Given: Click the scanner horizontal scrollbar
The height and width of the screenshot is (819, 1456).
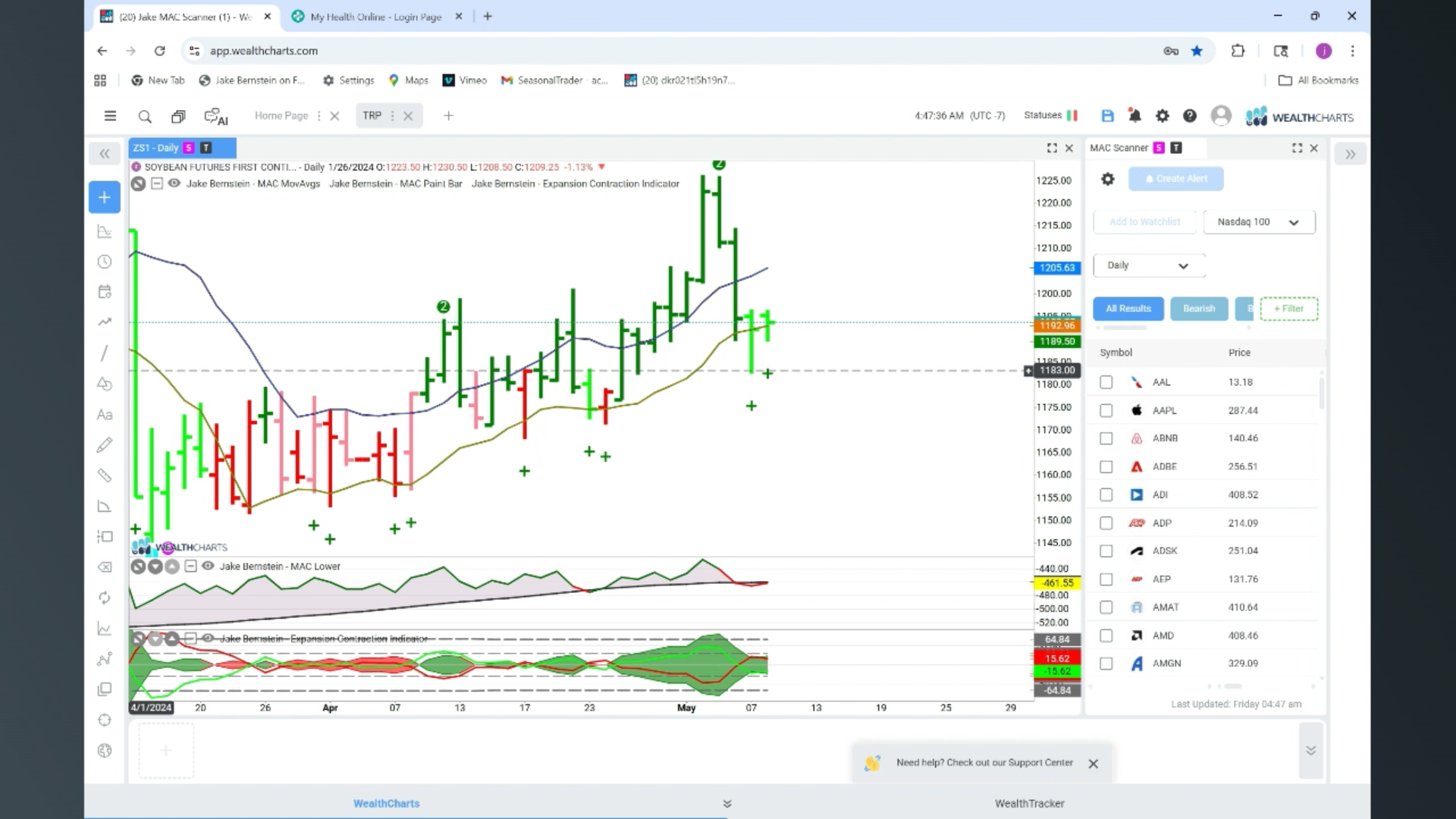Looking at the screenshot, I should click(1232, 686).
